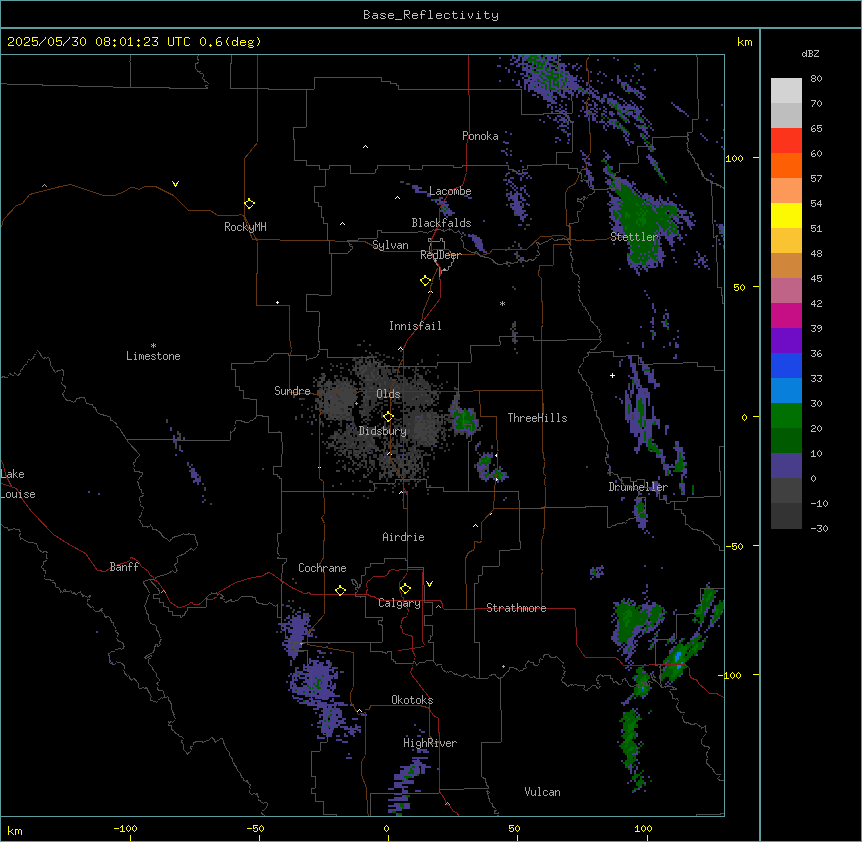Select the yellow 54 dBZ legend swatch
The height and width of the screenshot is (842, 862).
(786, 215)
